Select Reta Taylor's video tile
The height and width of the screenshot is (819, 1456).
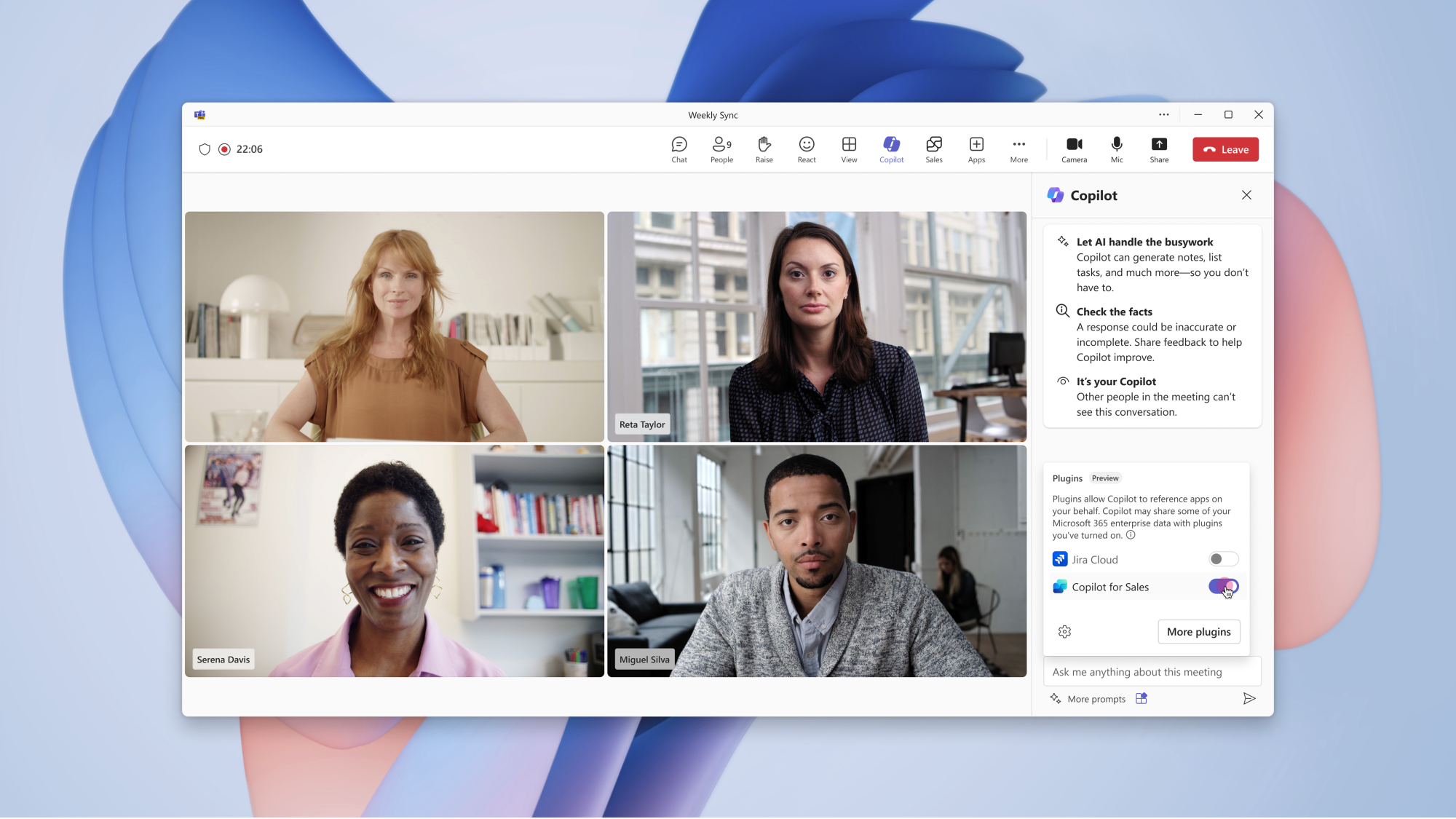(x=817, y=327)
